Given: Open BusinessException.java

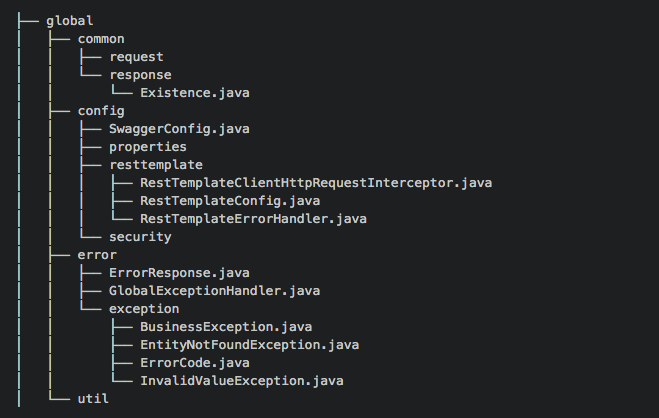Looking at the screenshot, I should click(x=226, y=327).
